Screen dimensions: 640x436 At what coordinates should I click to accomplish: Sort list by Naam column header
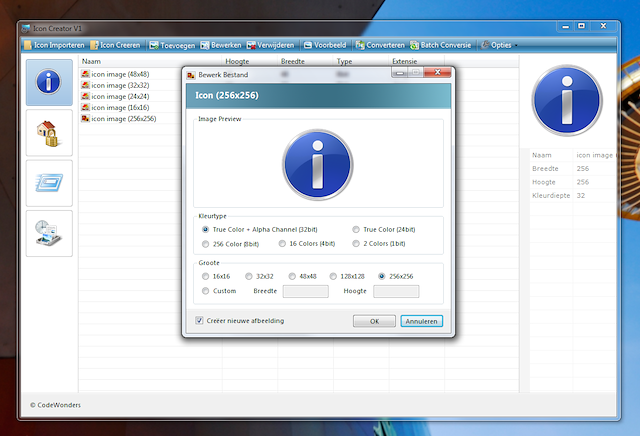150,61
